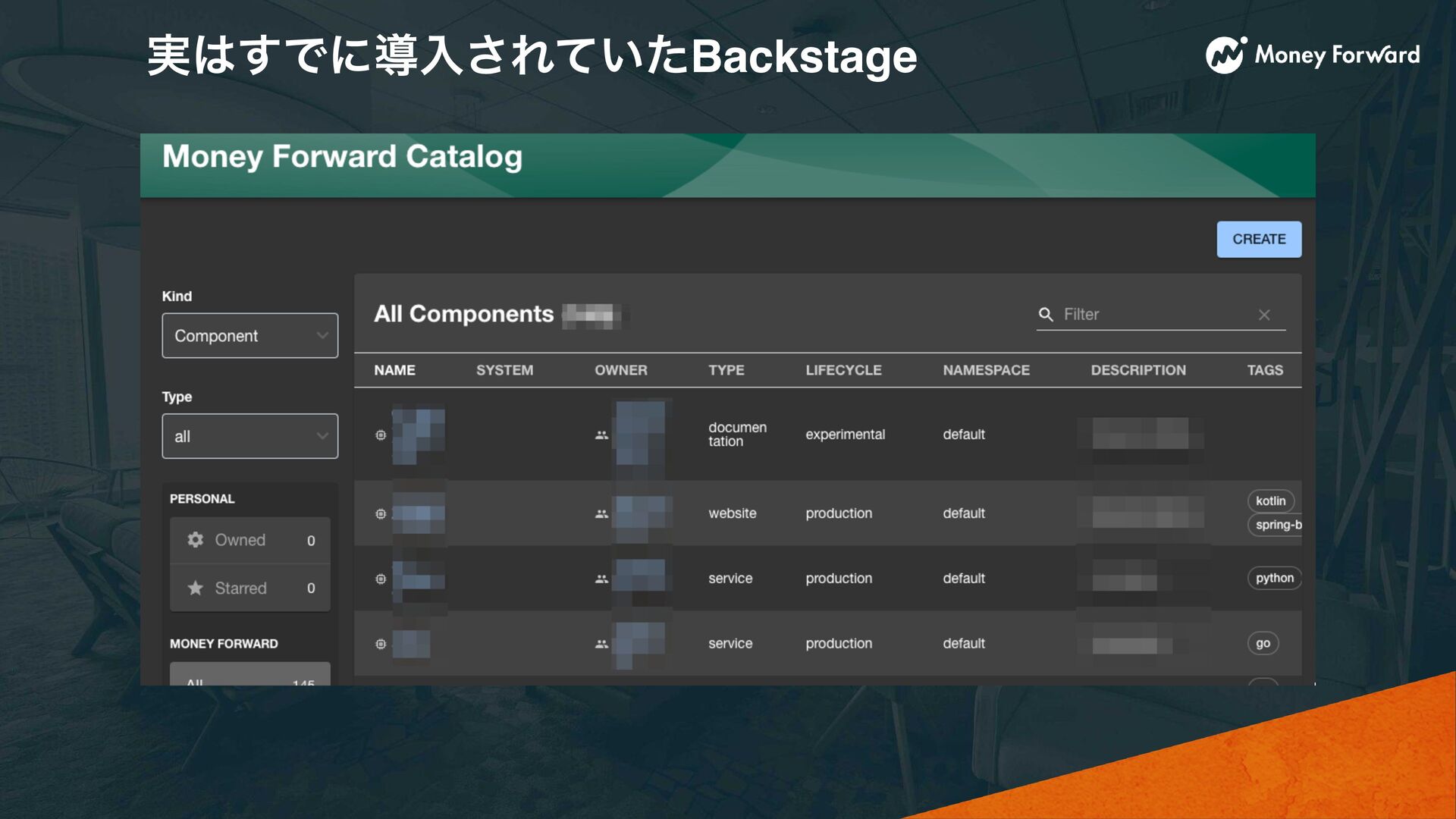Viewport: 1456px width, 819px height.
Task: Click service type in python row
Action: 730,579
